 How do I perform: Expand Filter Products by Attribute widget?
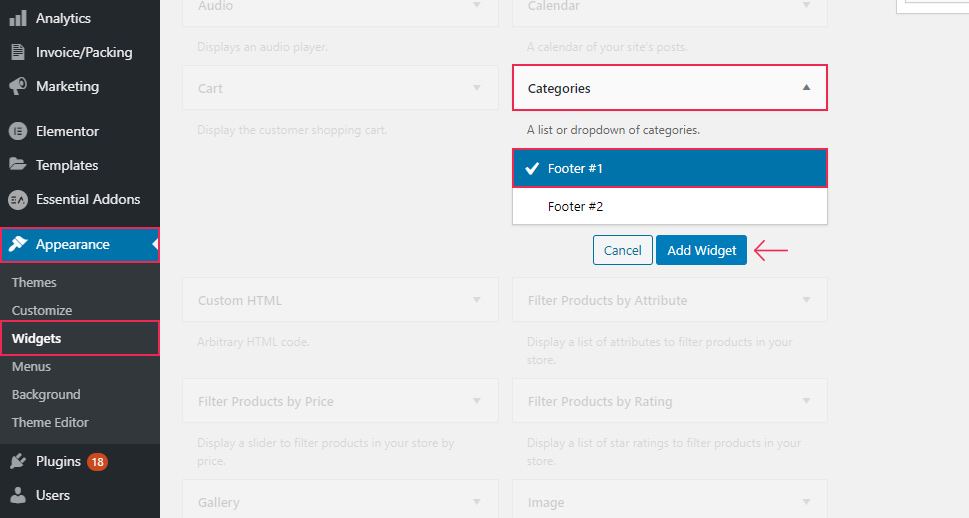(807, 300)
